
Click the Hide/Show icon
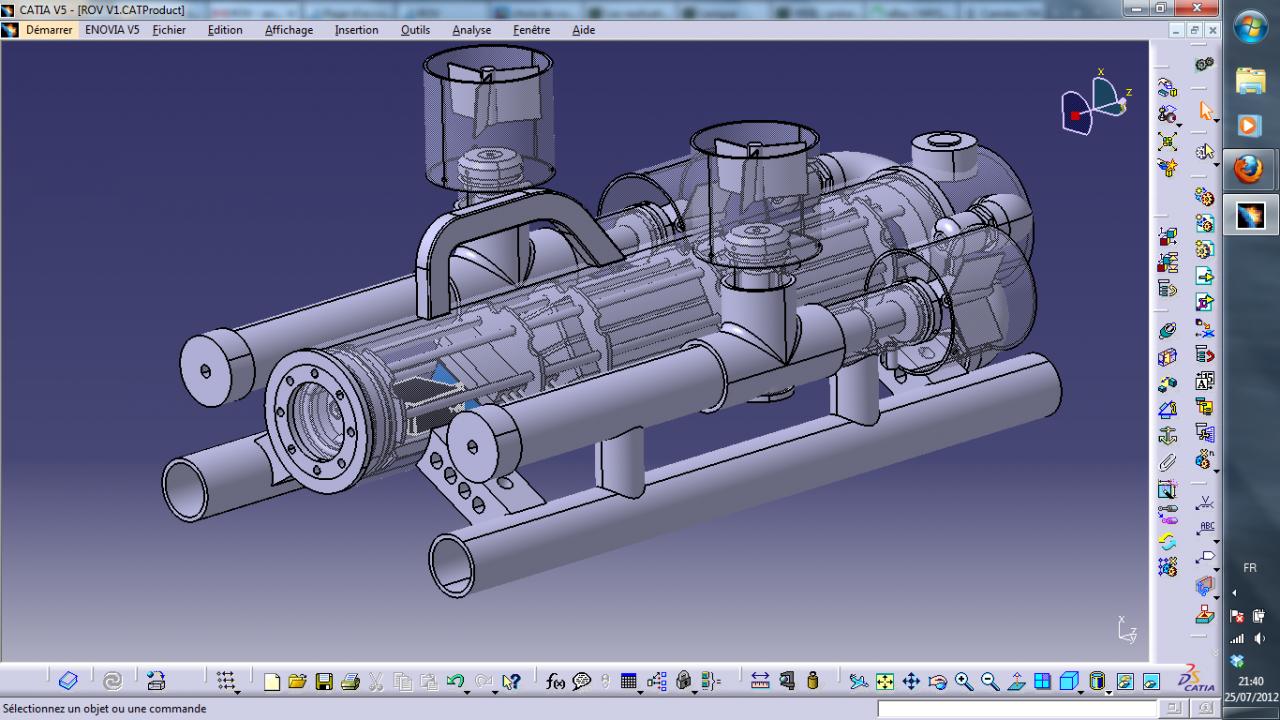(x=1125, y=682)
